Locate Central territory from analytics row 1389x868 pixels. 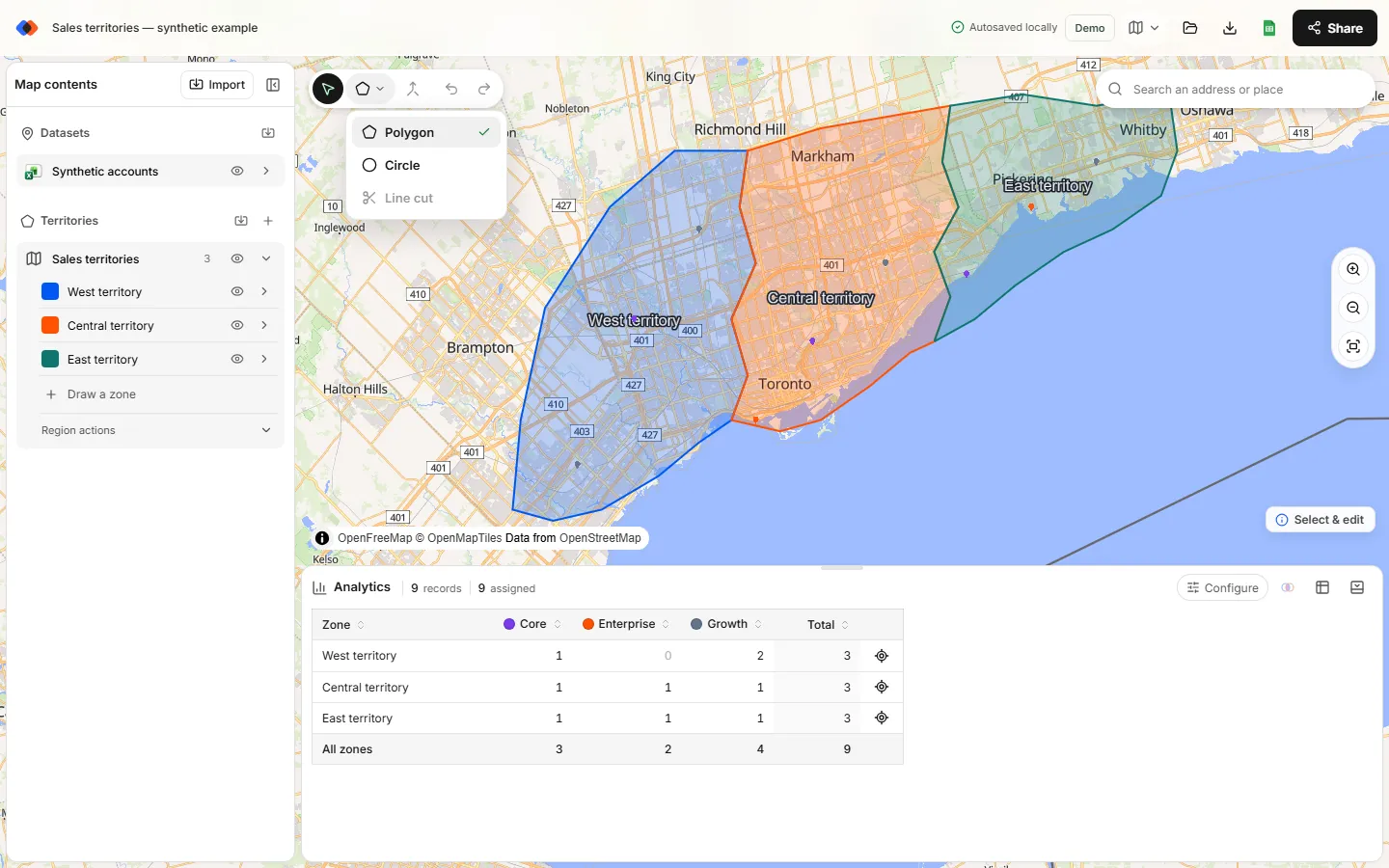(x=882, y=687)
